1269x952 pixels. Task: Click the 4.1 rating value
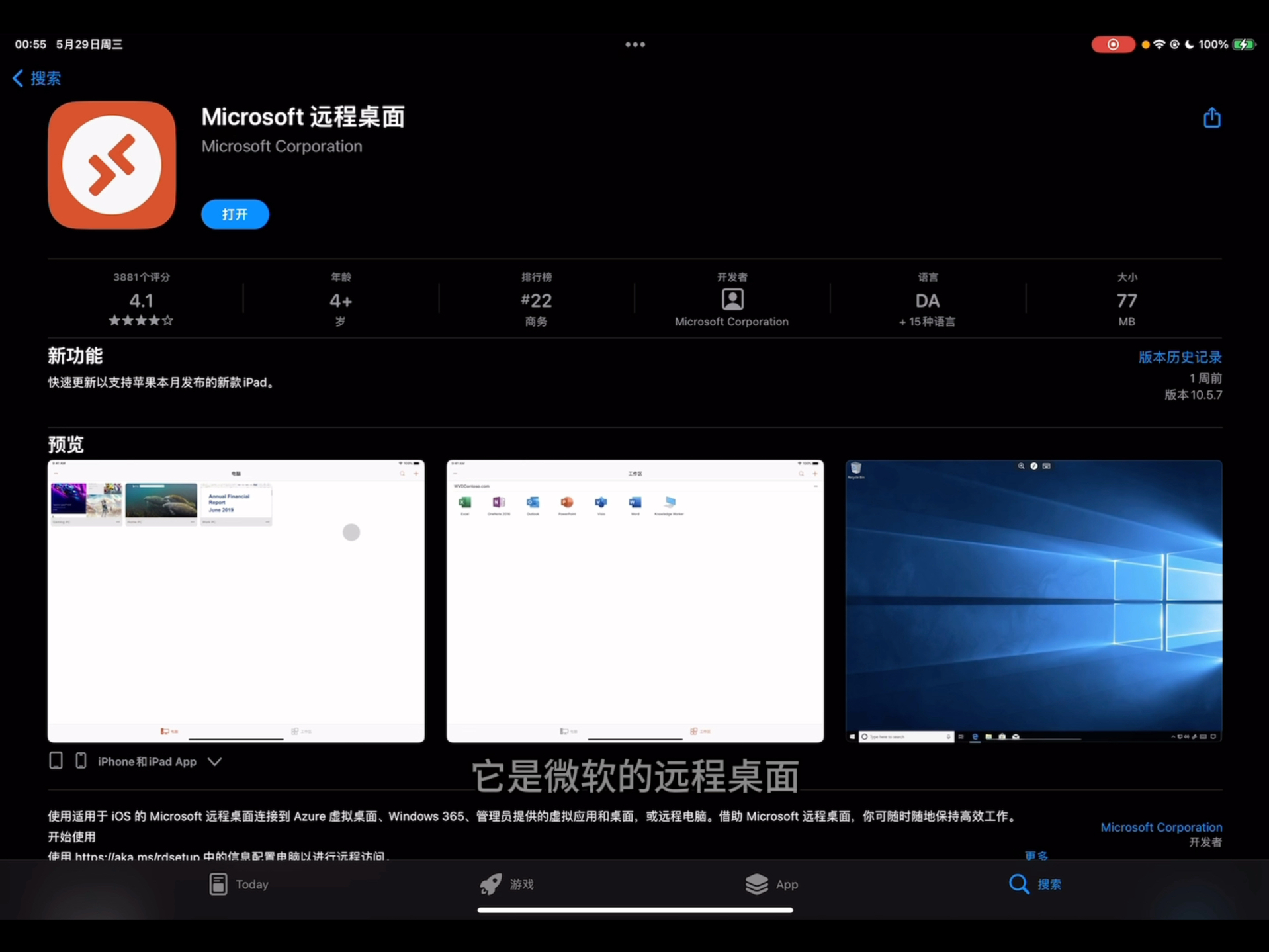tap(141, 301)
